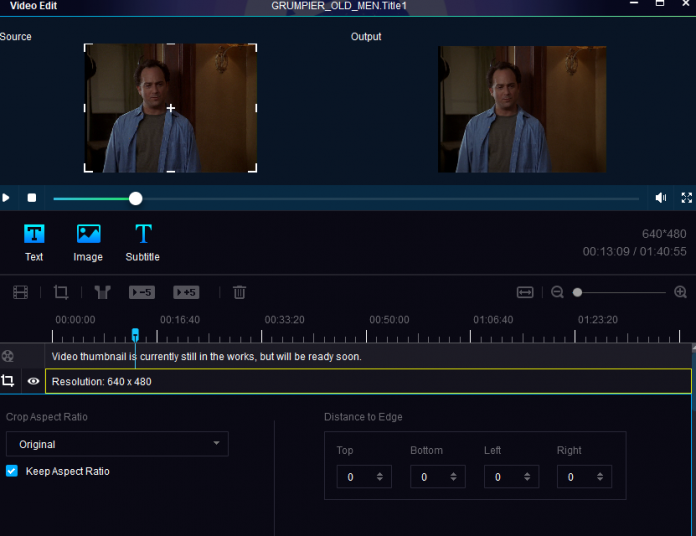Click the blue timeline playhead marker
The image size is (696, 536).
[135, 335]
